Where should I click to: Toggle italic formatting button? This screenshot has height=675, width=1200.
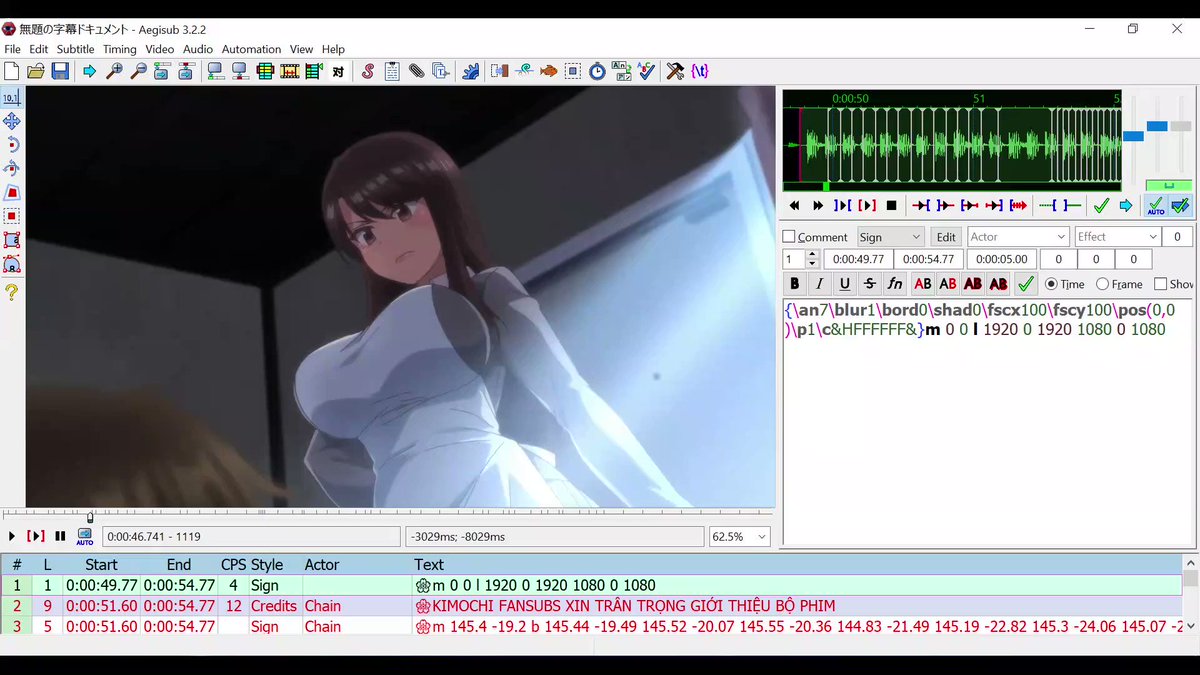point(820,284)
